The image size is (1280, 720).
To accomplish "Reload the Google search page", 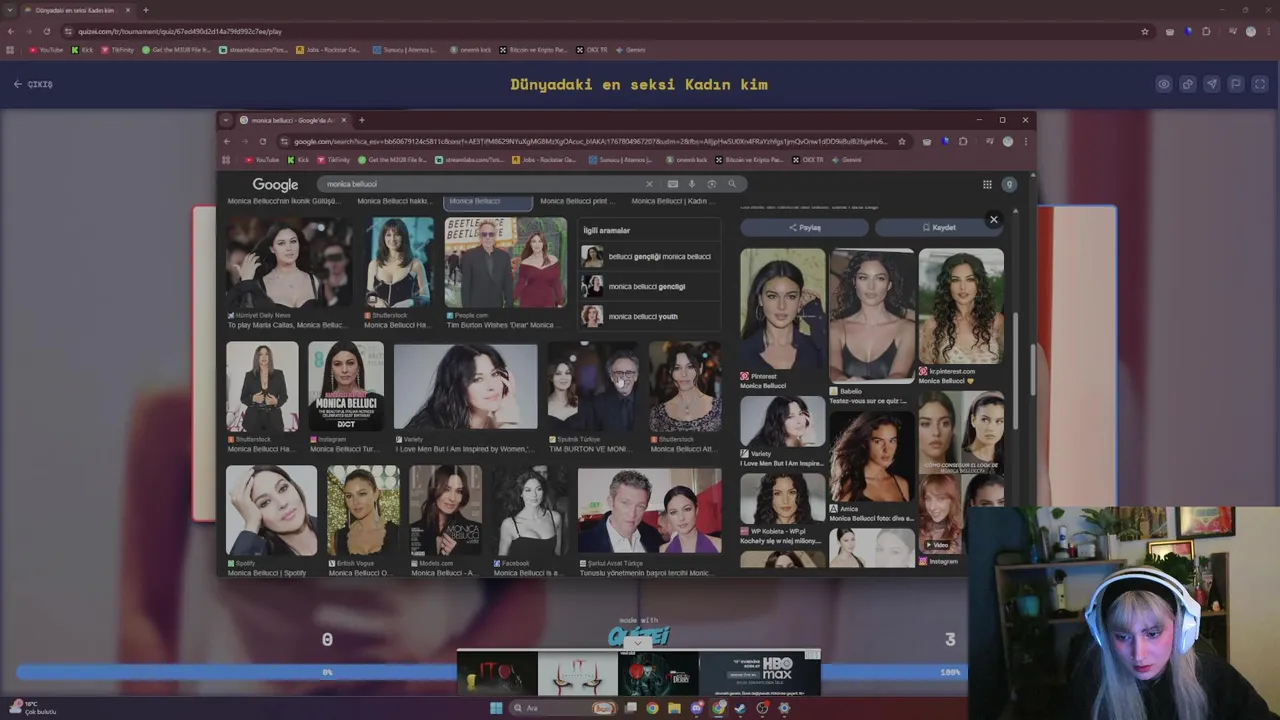I will [x=262, y=141].
